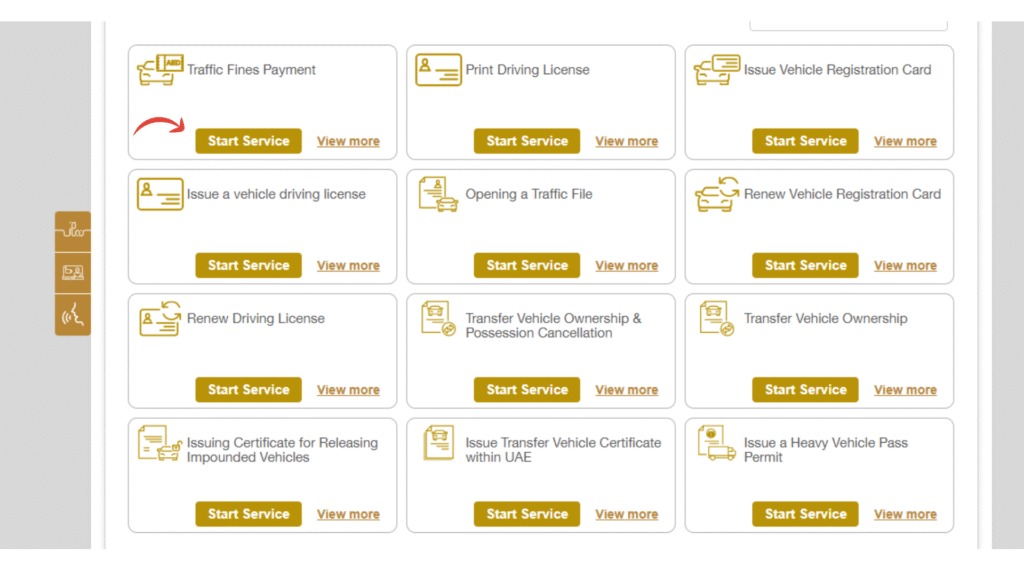The width and height of the screenshot is (1024, 576).
Task: View more about Transfer Vehicle Ownership
Action: [x=905, y=389]
